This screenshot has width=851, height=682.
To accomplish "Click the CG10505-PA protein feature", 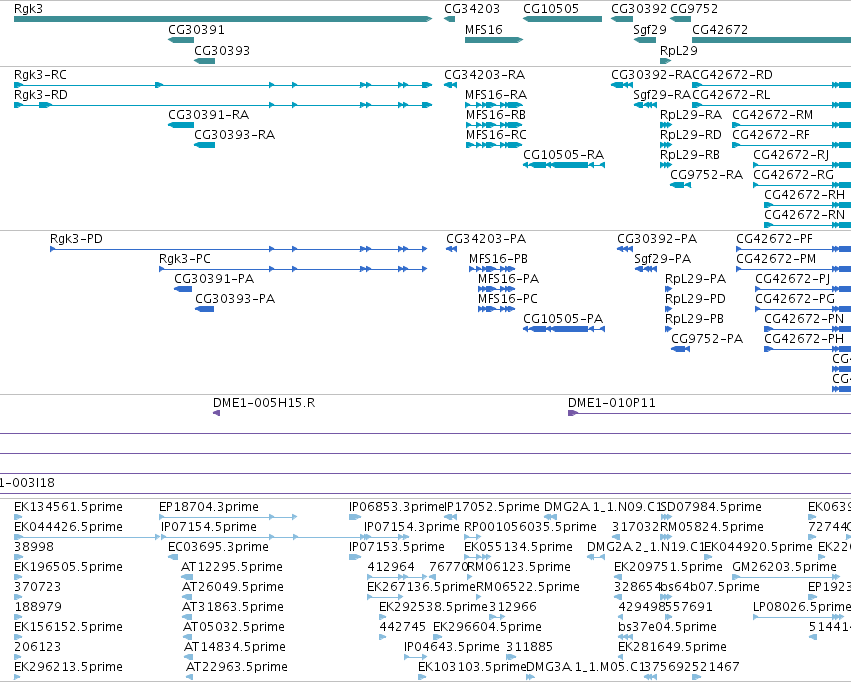I will (x=564, y=329).
